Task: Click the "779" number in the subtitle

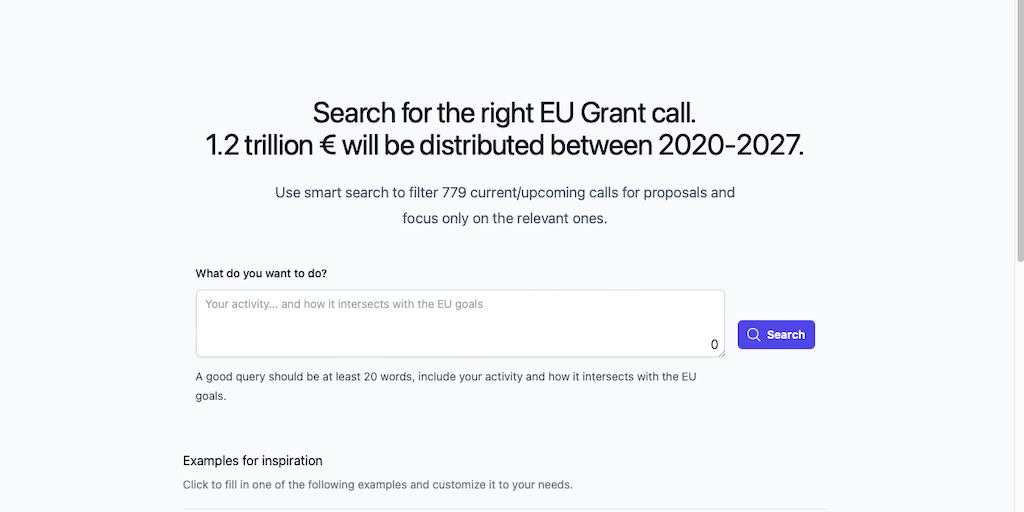Action: pos(455,192)
